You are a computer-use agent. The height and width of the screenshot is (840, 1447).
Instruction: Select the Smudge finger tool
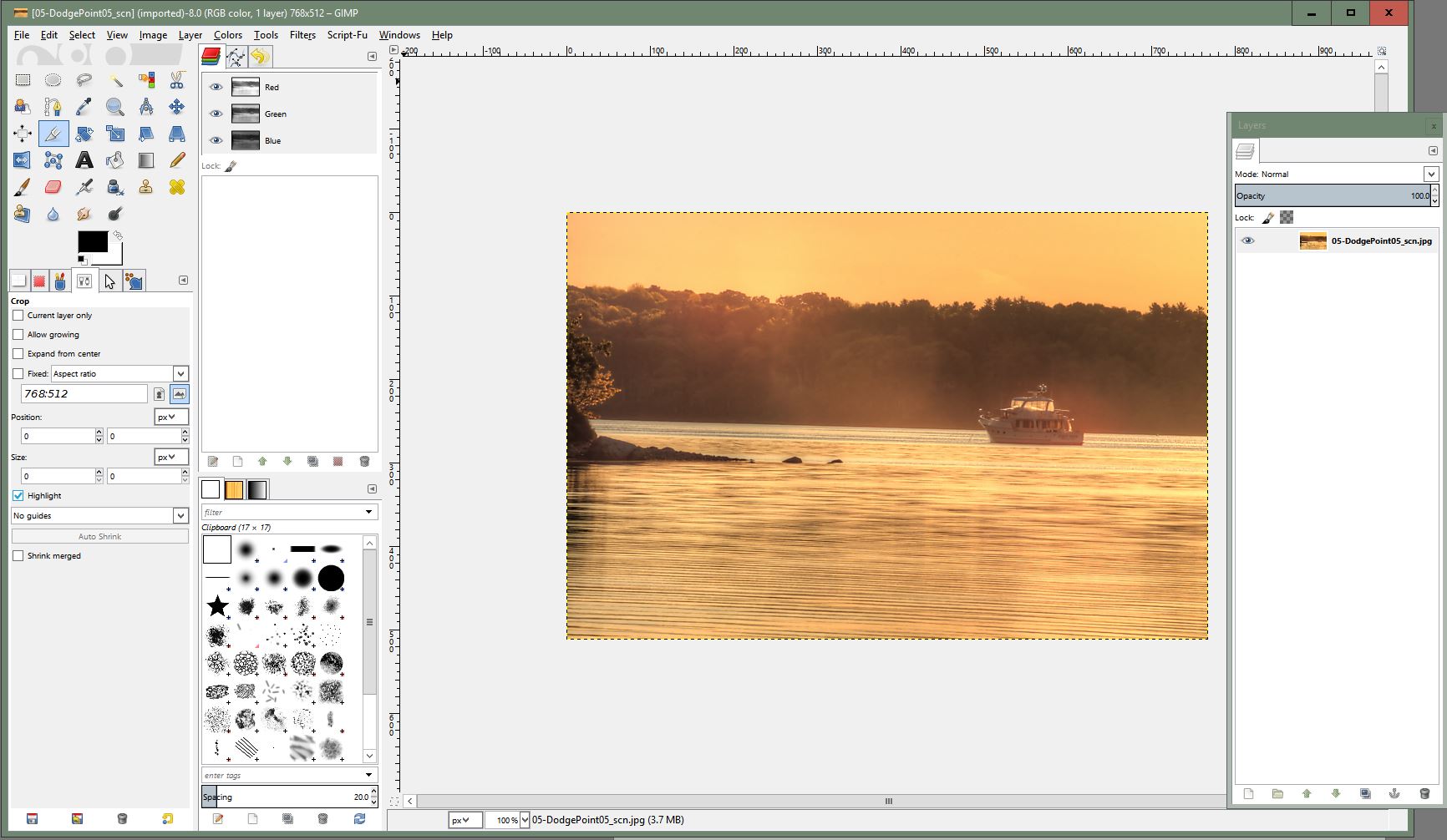coord(84,214)
